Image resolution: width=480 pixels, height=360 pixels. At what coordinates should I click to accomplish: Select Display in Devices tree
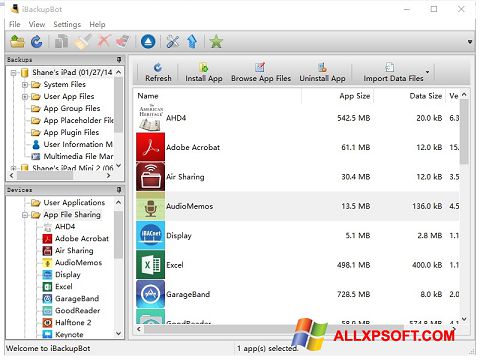[68, 275]
